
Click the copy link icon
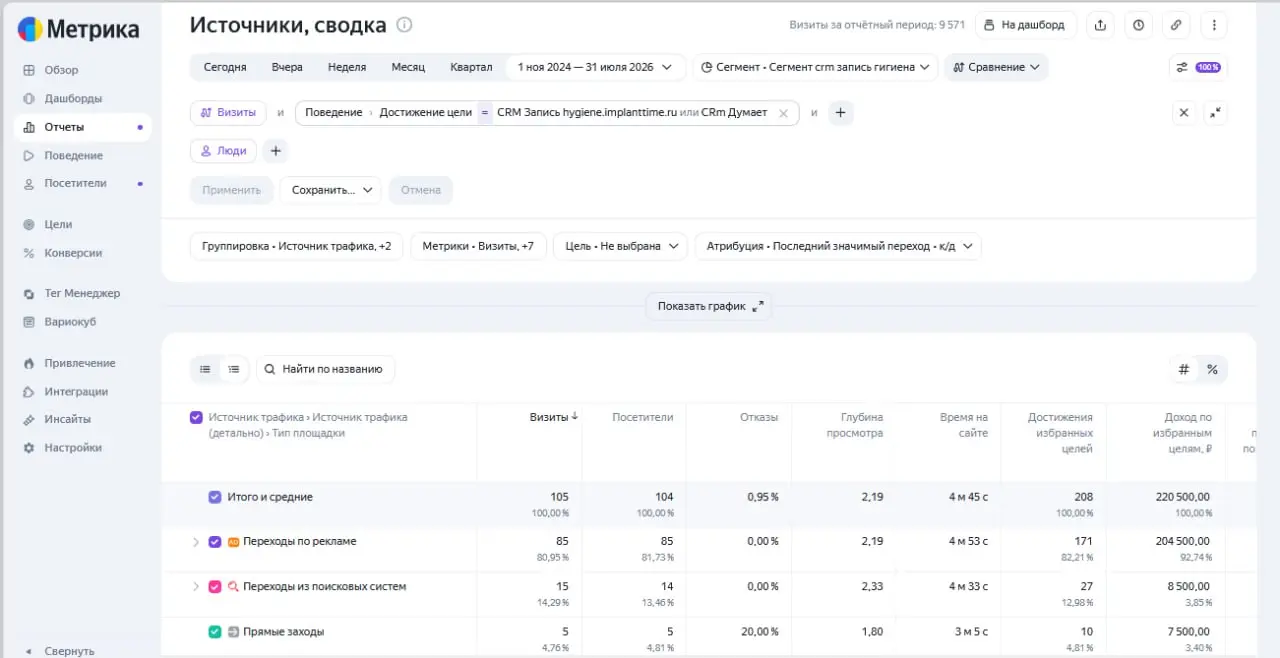coord(1176,25)
